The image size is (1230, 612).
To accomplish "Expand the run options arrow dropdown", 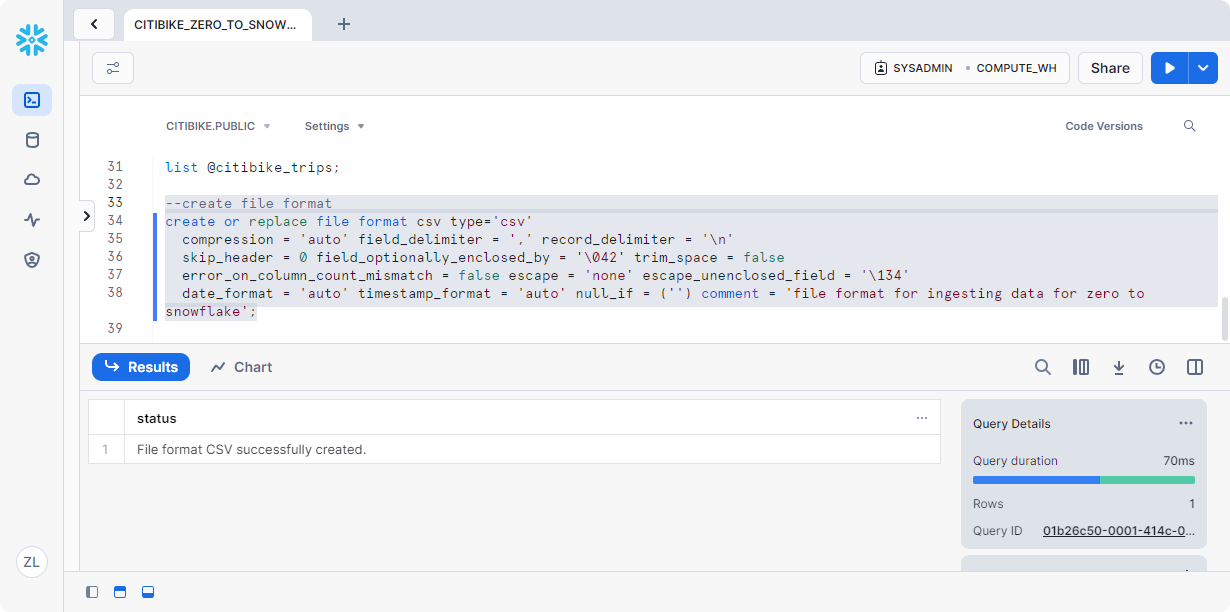I will pyautogui.click(x=1203, y=68).
